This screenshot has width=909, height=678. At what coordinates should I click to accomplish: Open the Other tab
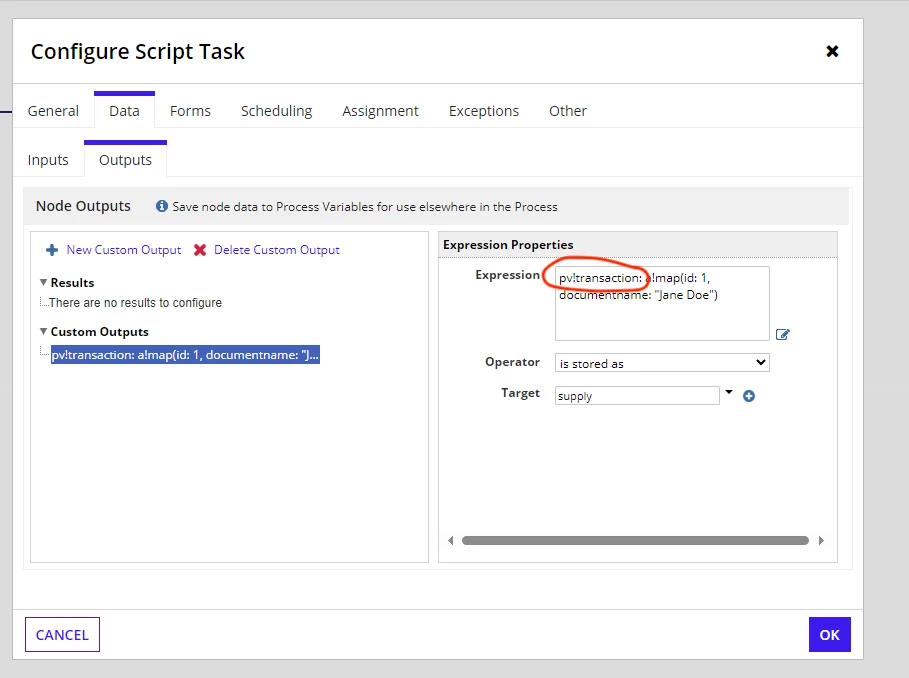click(568, 111)
